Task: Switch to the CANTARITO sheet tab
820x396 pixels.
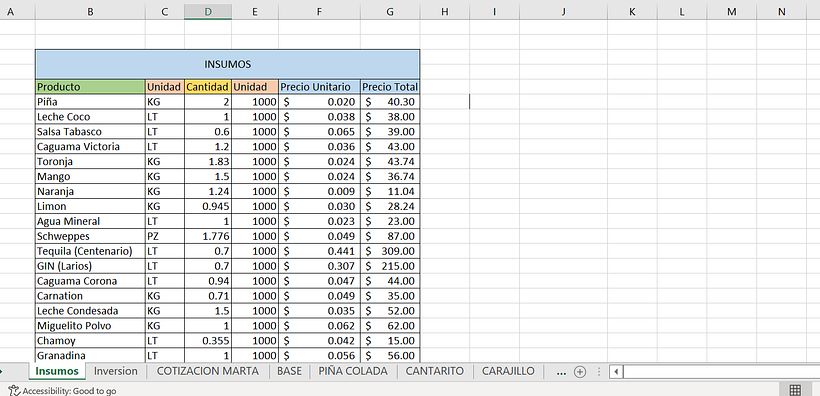Action: [x=435, y=371]
